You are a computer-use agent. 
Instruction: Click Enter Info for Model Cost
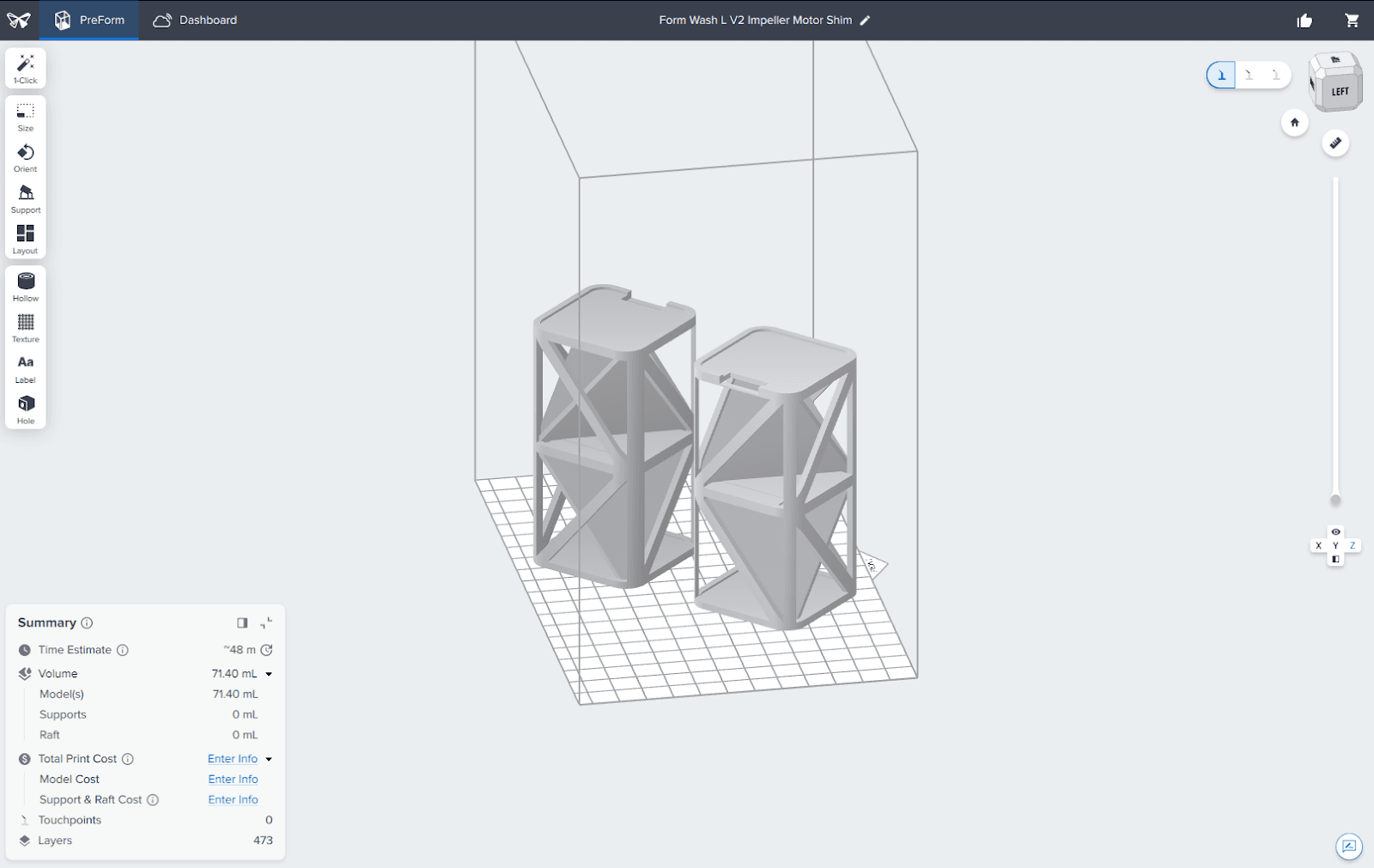233,780
